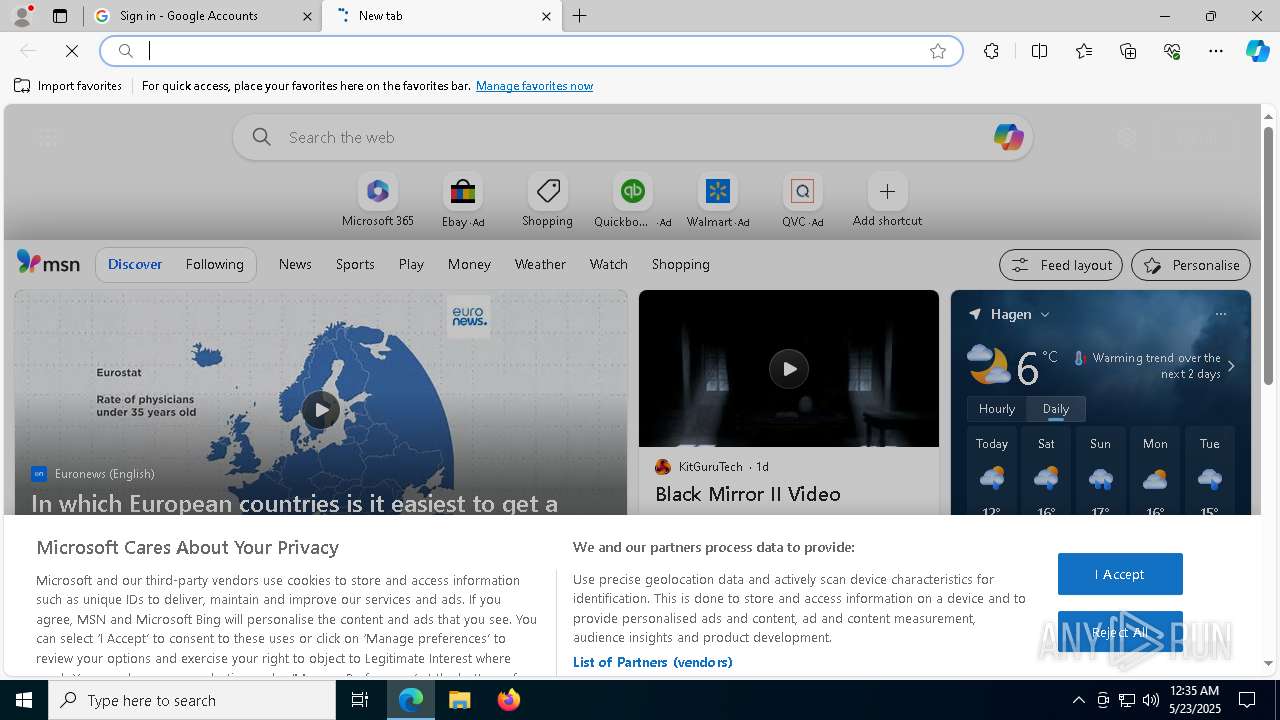
Task: Switch weather to Daily view
Action: [1056, 408]
